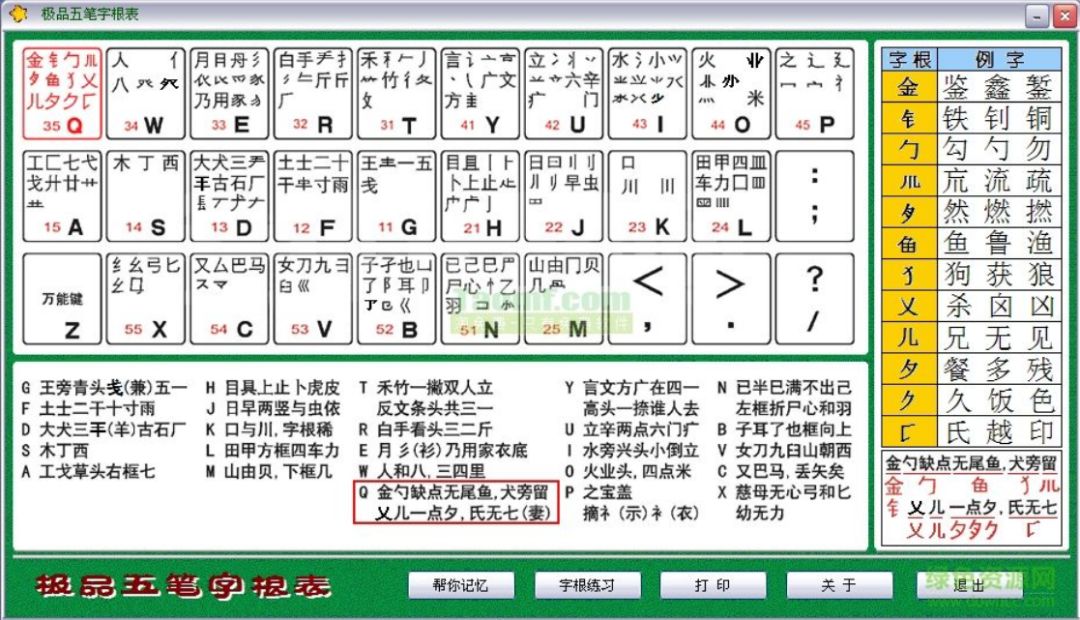The height and width of the screenshot is (620, 1080).
Task: Open the 关于 about dialog
Action: [838, 586]
